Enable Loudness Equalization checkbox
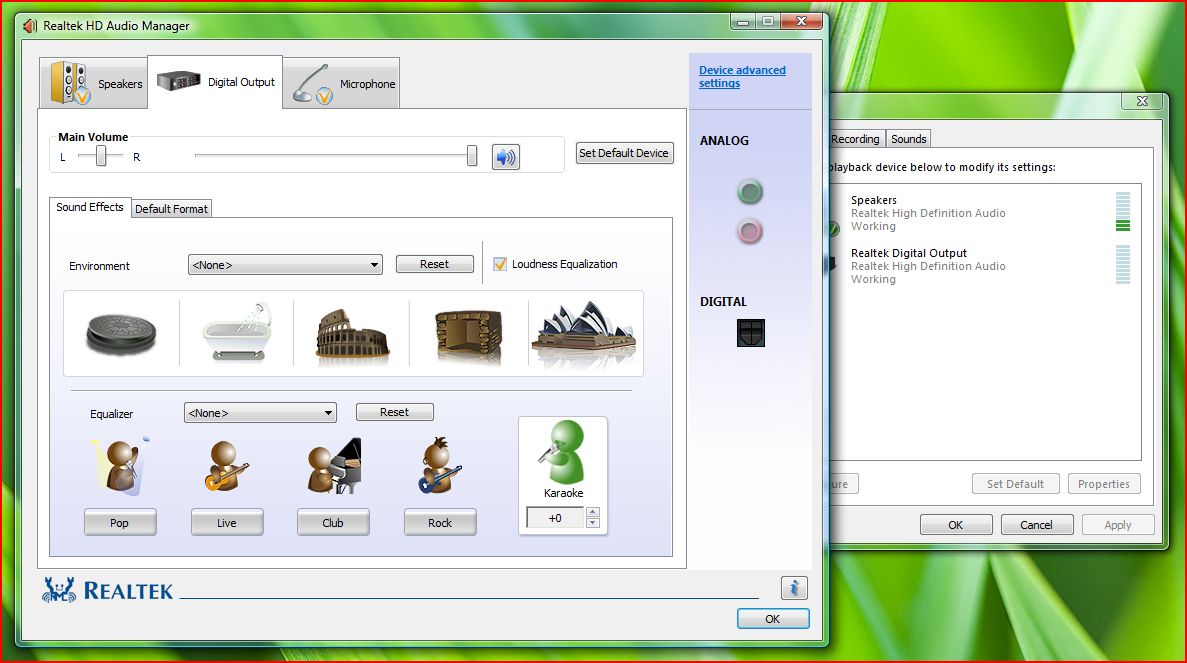Screen dimensions: 1187x663 [500, 264]
